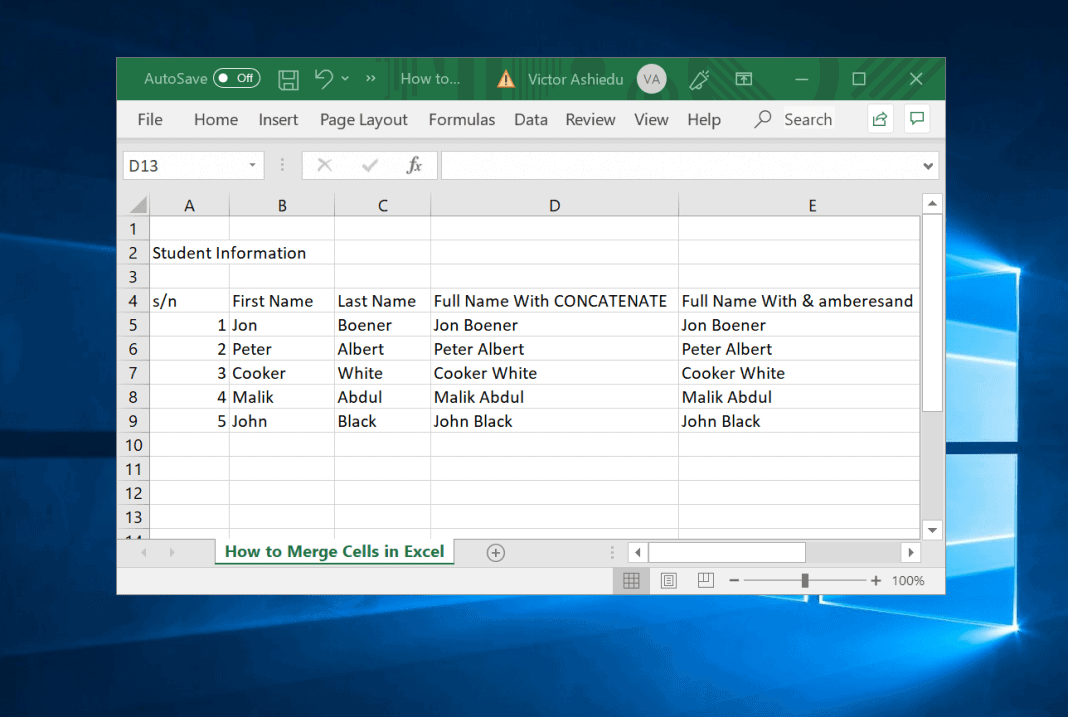This screenshot has width=1068, height=717.
Task: Open the Comments panel icon
Action: pos(917,119)
